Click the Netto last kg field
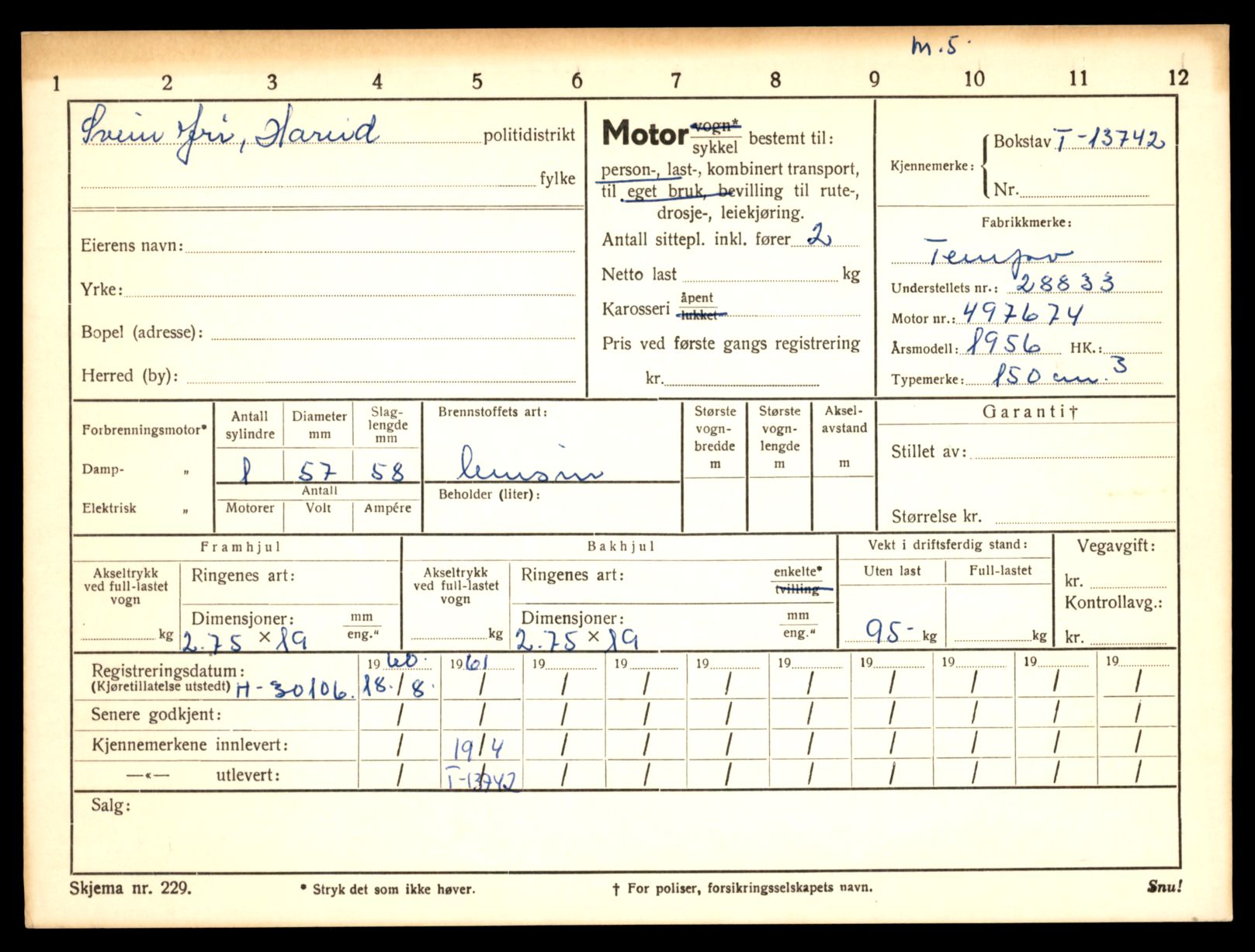Image resolution: width=1255 pixels, height=952 pixels. 760,274
